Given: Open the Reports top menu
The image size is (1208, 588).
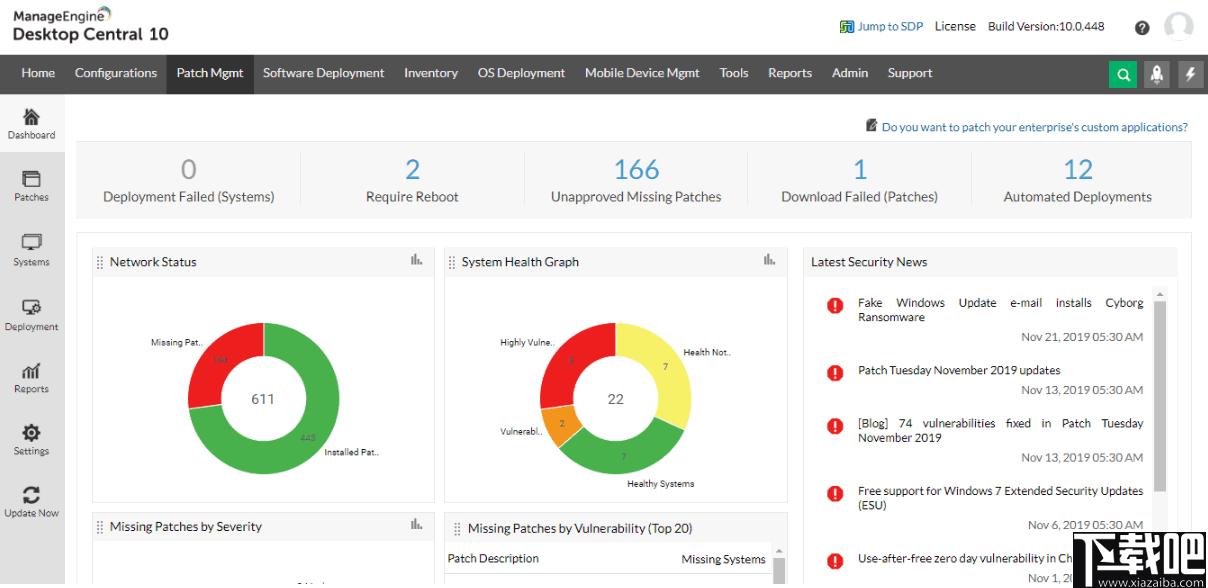Looking at the screenshot, I should click(x=790, y=73).
